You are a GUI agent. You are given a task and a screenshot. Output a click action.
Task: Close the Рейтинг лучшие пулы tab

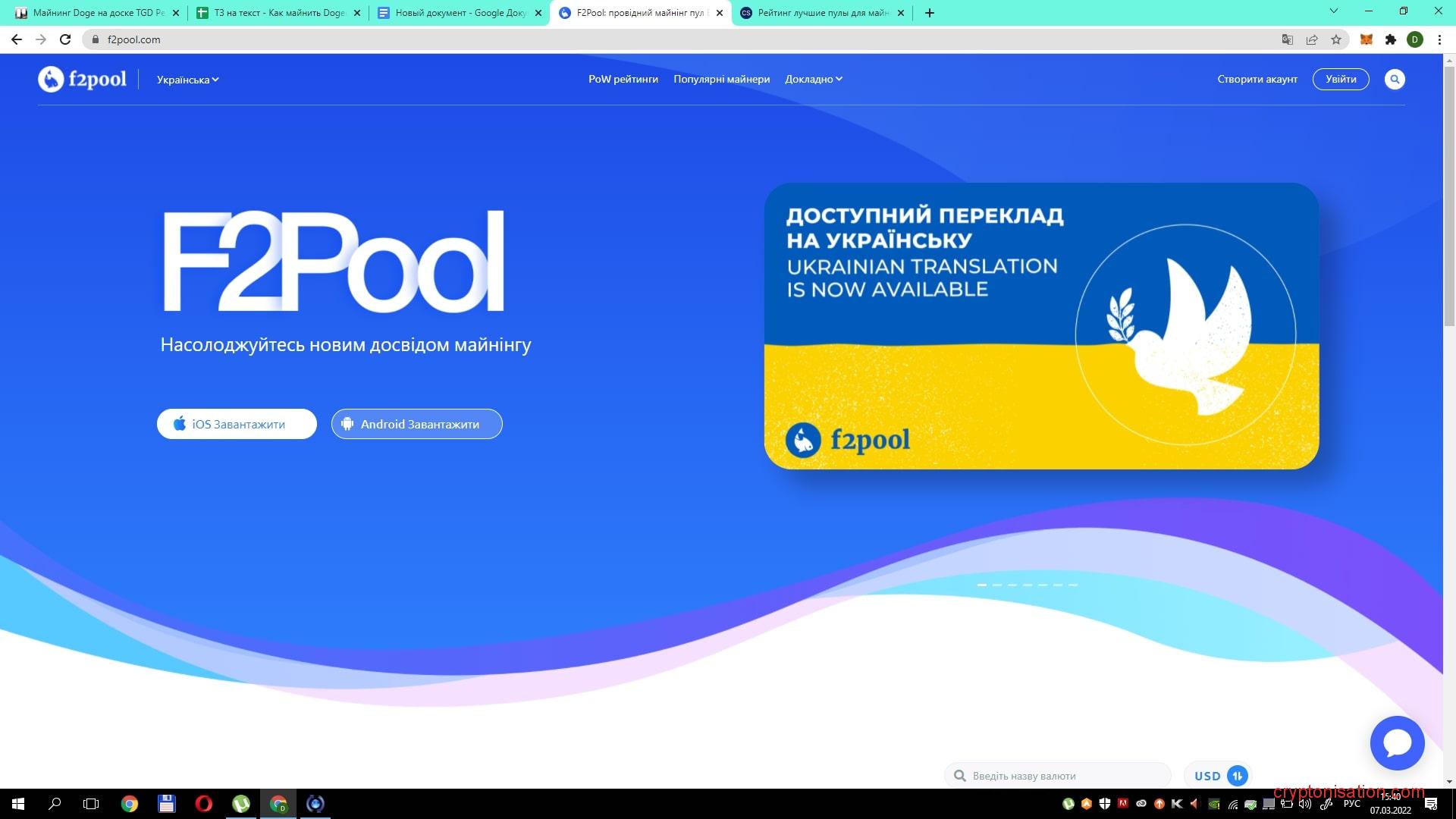(x=901, y=13)
